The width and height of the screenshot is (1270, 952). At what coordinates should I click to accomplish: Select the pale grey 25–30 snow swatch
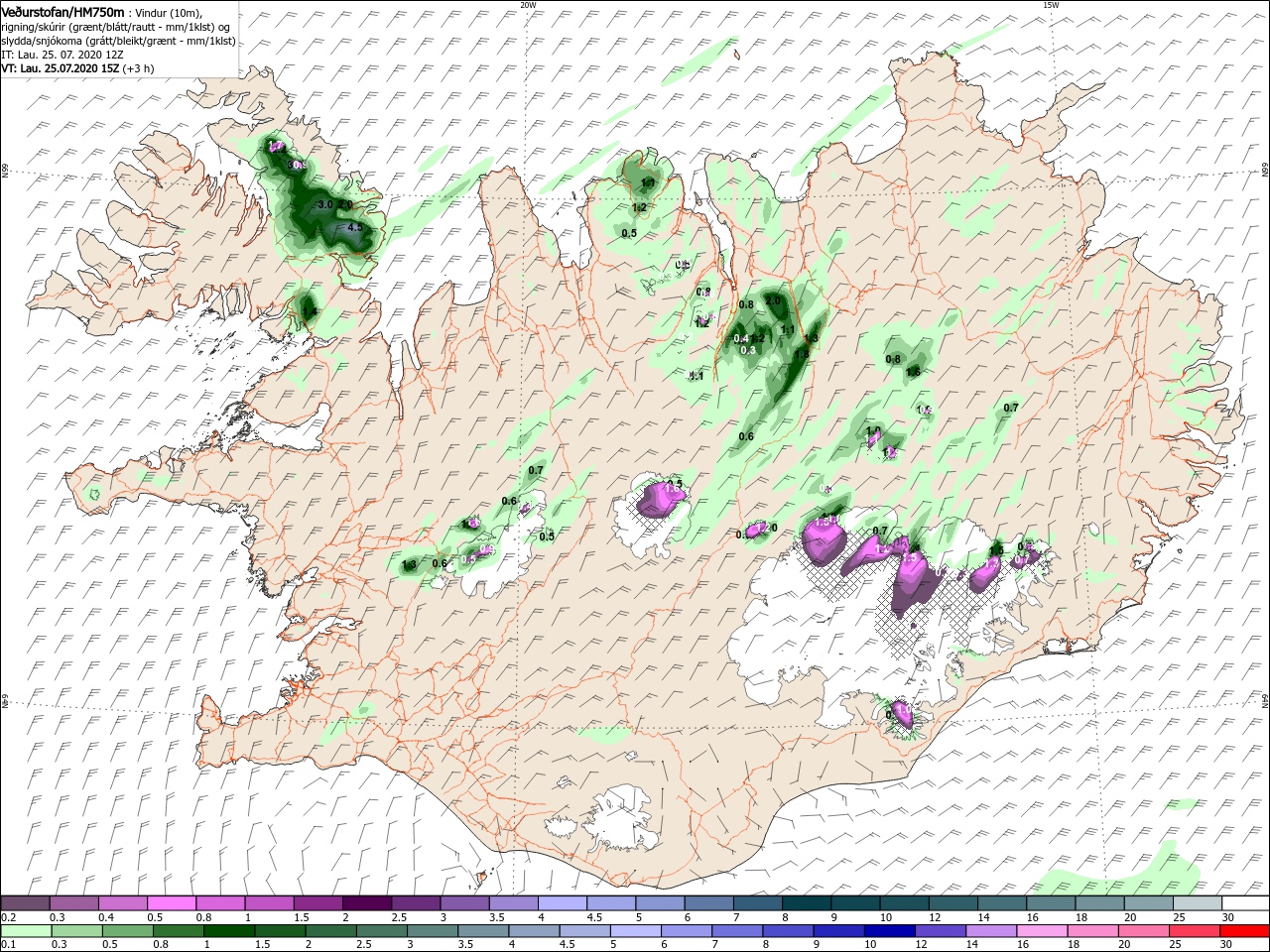(1197, 903)
